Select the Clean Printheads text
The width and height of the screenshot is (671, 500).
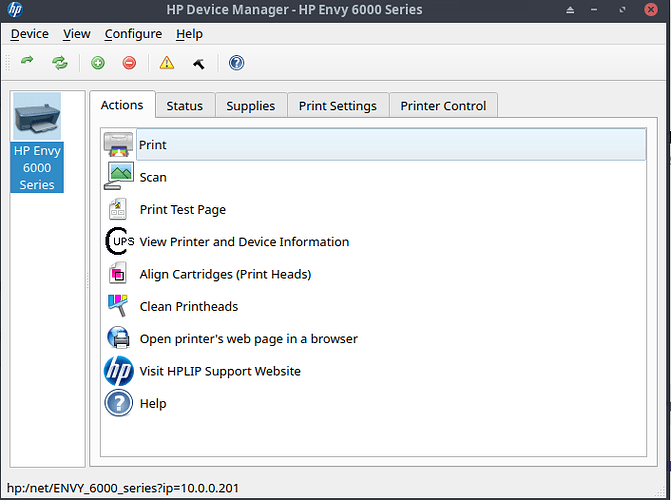(189, 307)
